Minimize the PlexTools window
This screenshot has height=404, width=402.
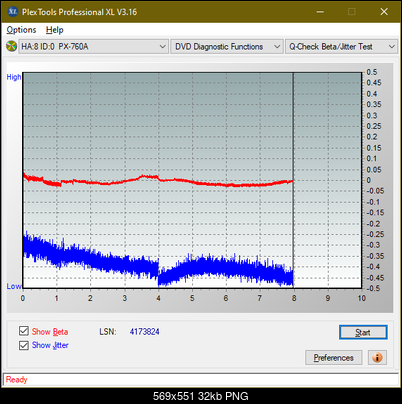click(x=320, y=12)
